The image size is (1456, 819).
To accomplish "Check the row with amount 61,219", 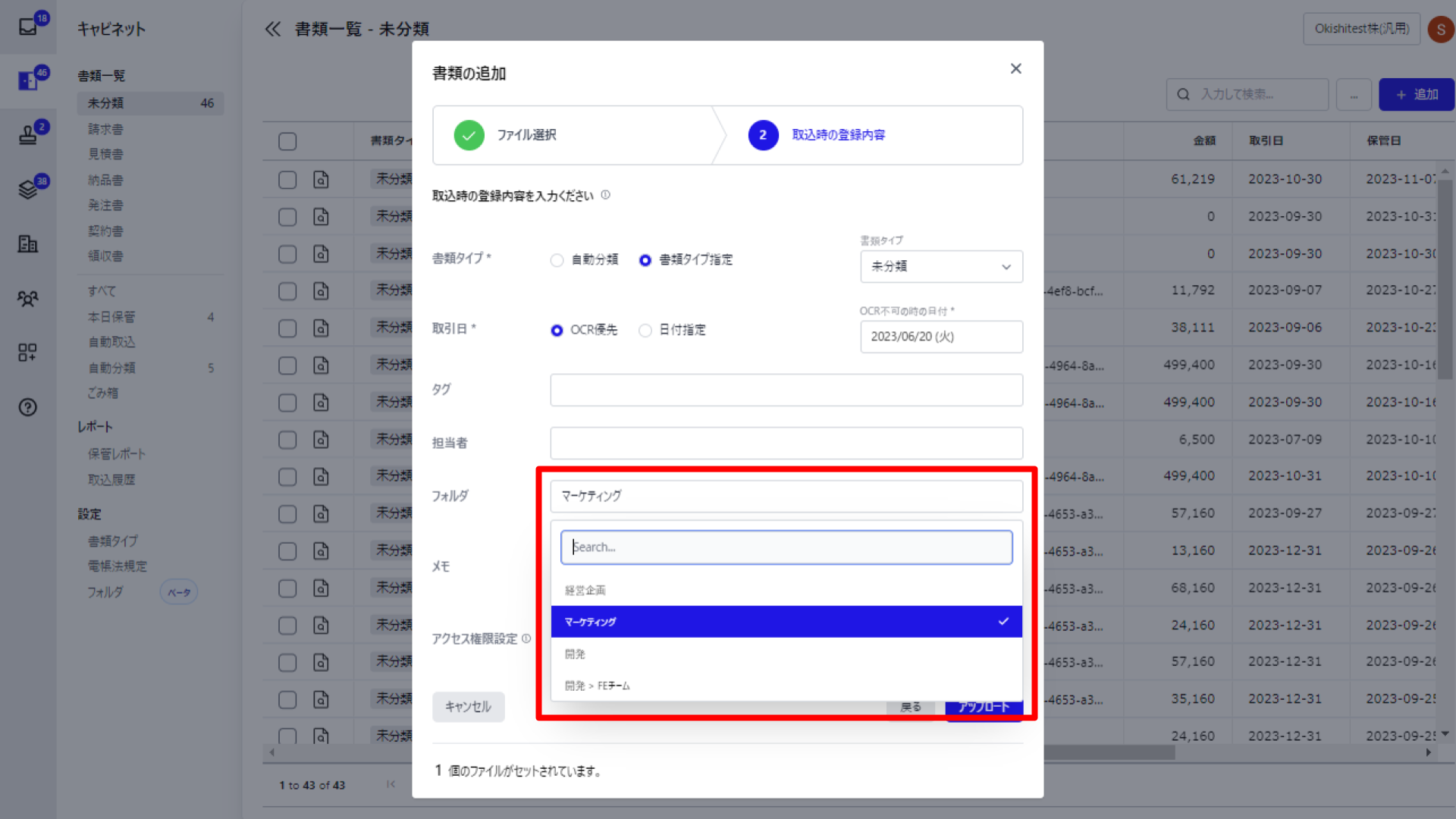I will [287, 180].
